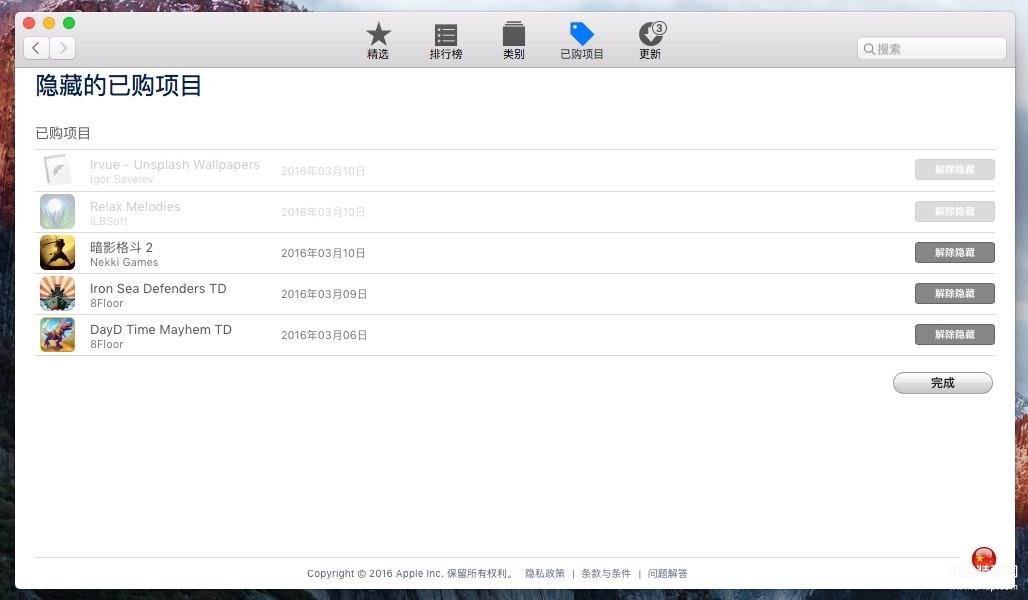The image size is (1028, 600).
Task: Click the Irvue - Unsplash Wallpapers app icon
Action: (57, 170)
